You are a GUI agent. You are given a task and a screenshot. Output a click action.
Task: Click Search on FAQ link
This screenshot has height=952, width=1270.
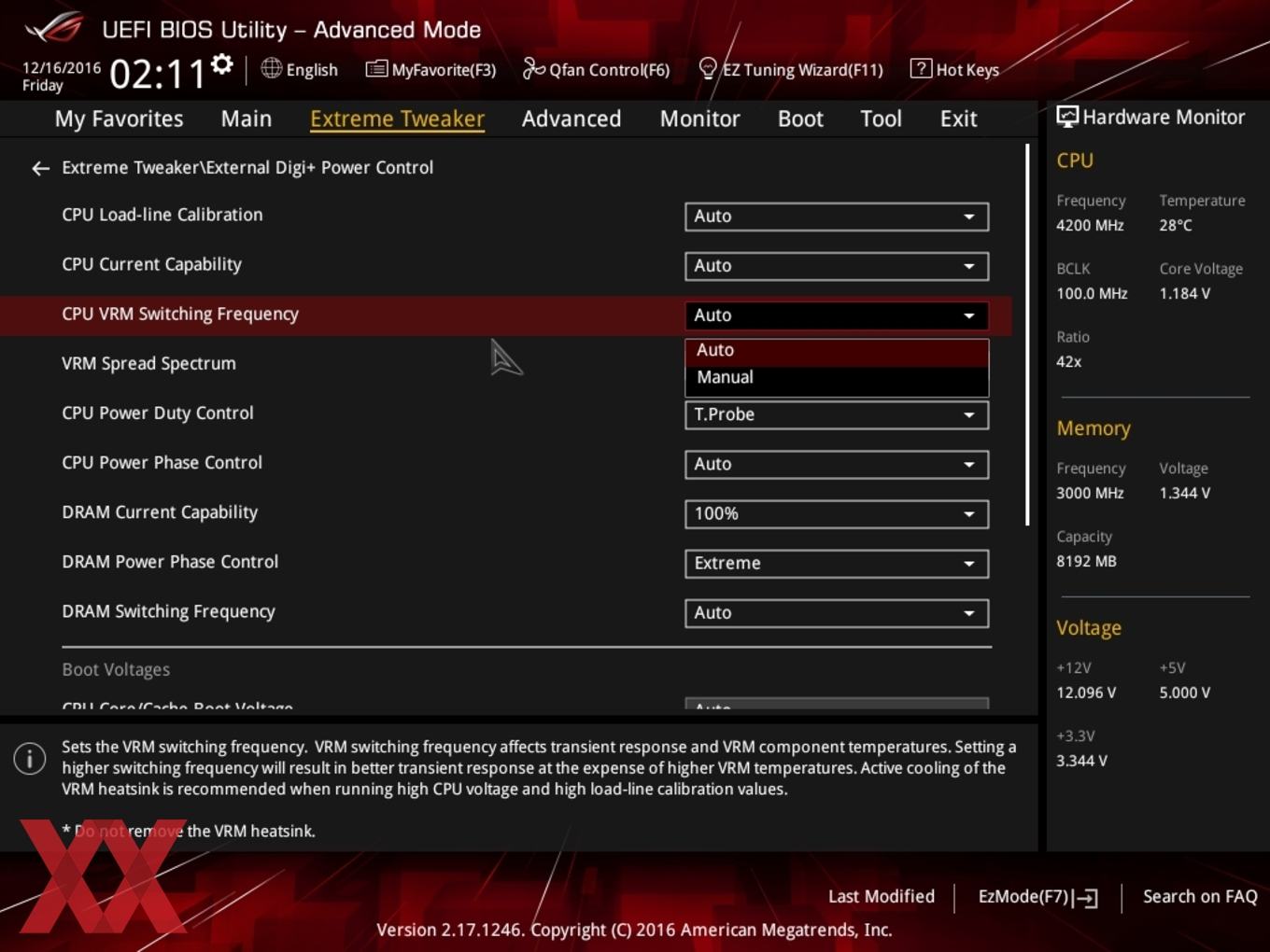pos(1200,896)
